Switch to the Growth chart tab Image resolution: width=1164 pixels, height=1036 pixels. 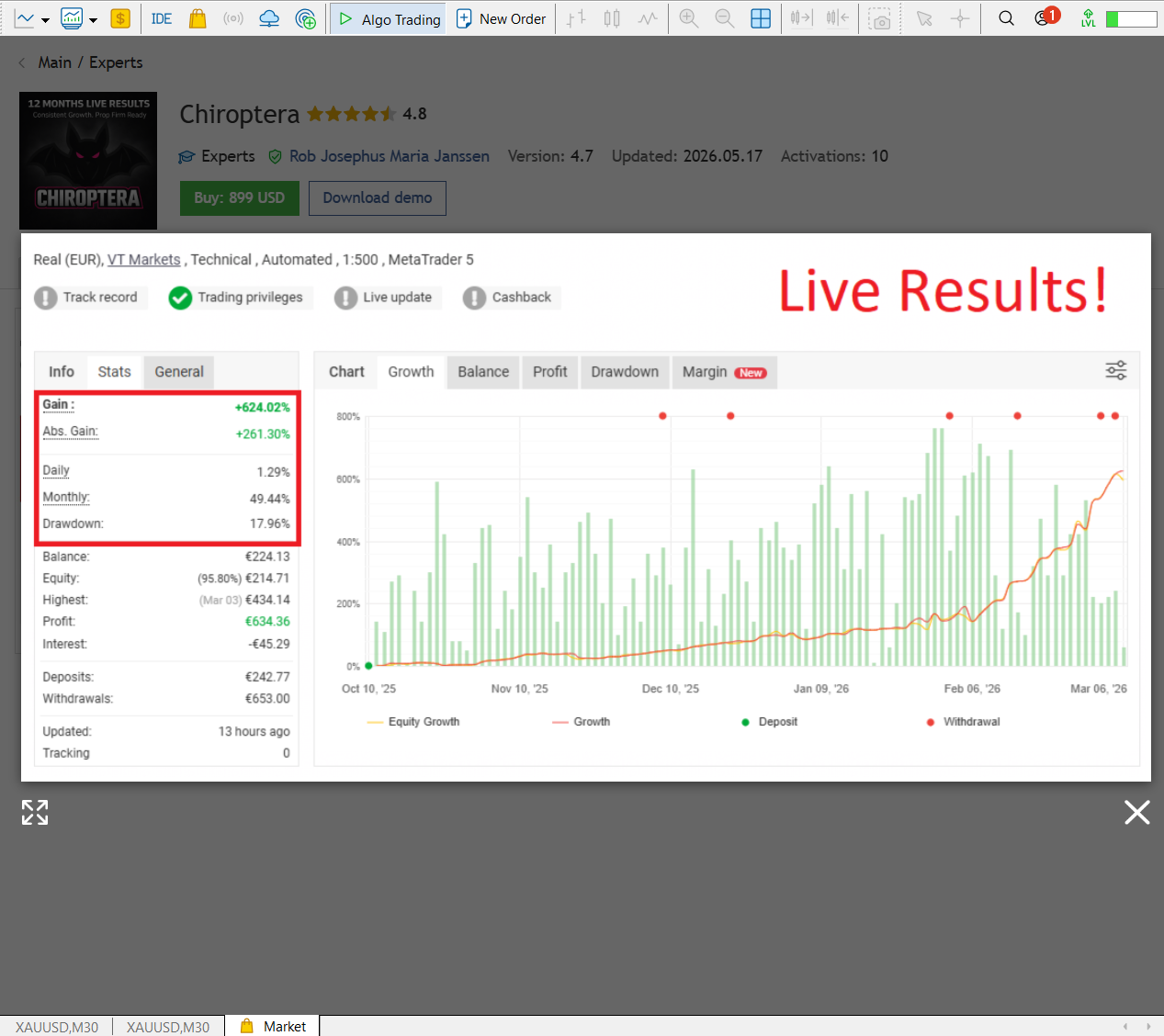pyautogui.click(x=411, y=372)
